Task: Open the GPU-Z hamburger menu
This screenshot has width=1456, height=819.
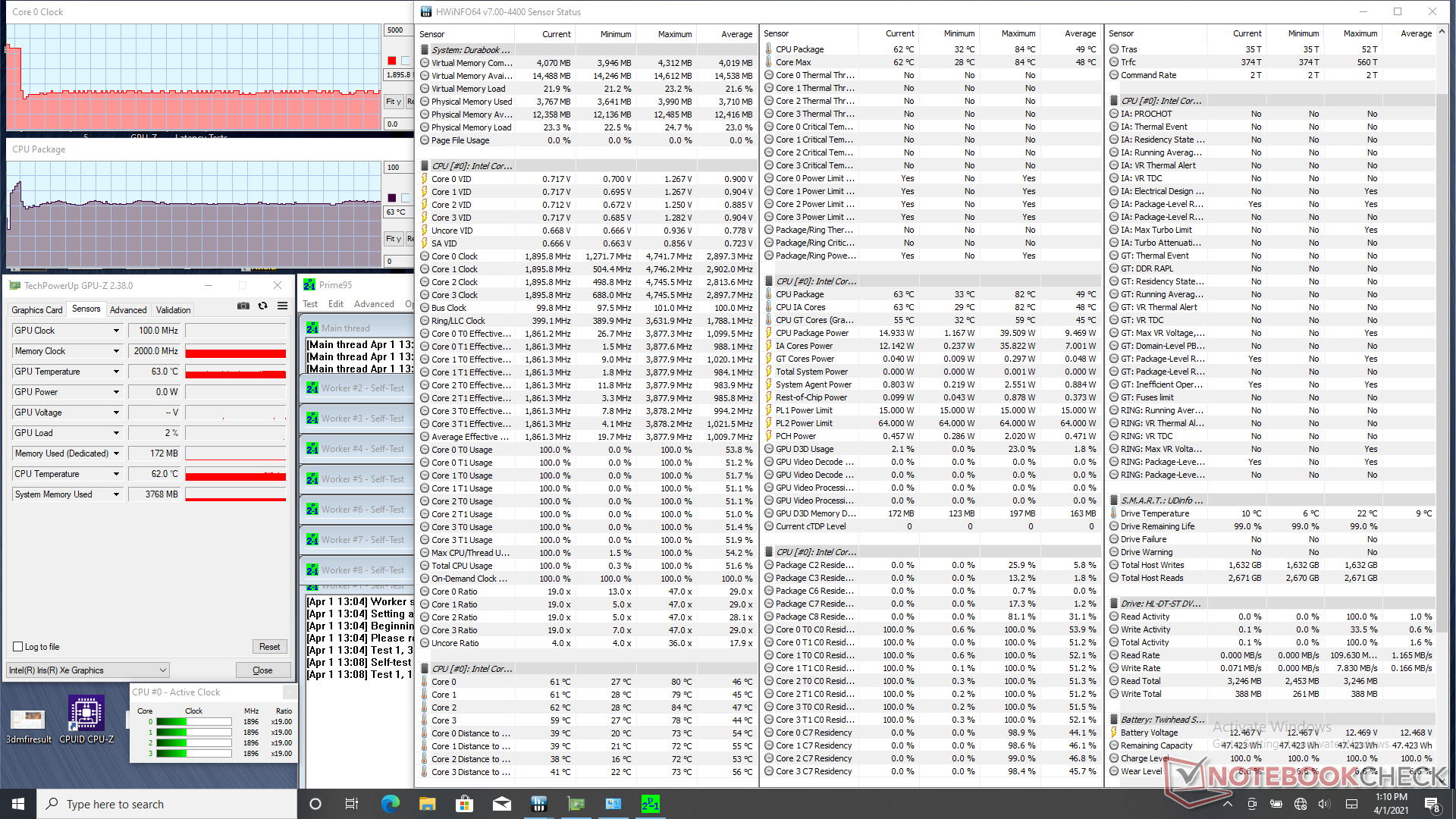Action: coord(282,306)
